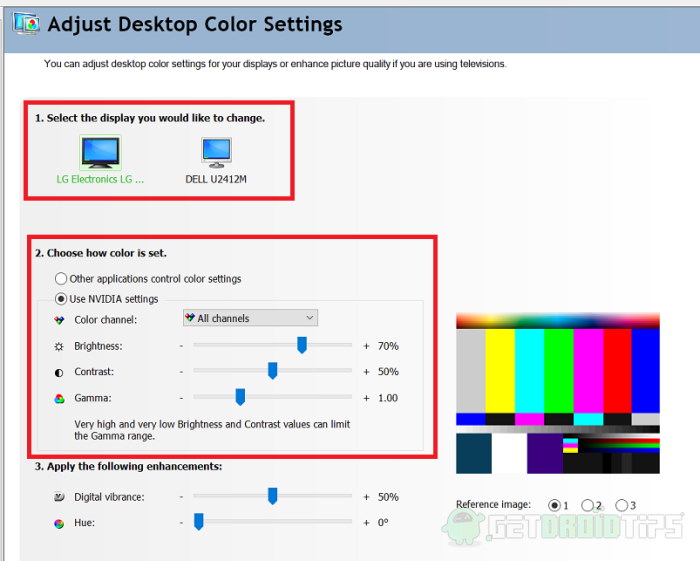Click the Brightness sun icon
Image resolution: width=700 pixels, height=561 pixels.
tap(59, 346)
